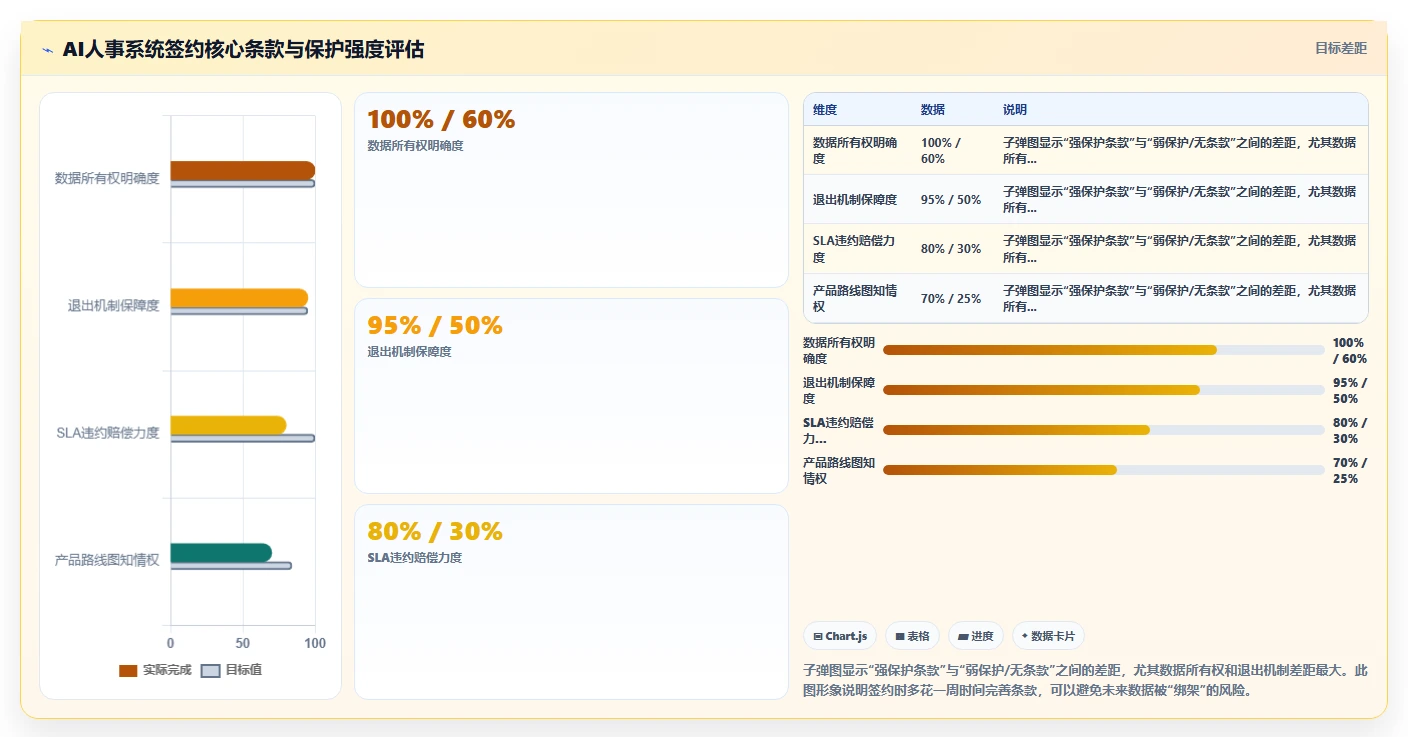Image resolution: width=1408 pixels, height=737 pixels.
Task: Click the brown actual bar for 数据所有权明确度 in chart
Action: coord(242,170)
